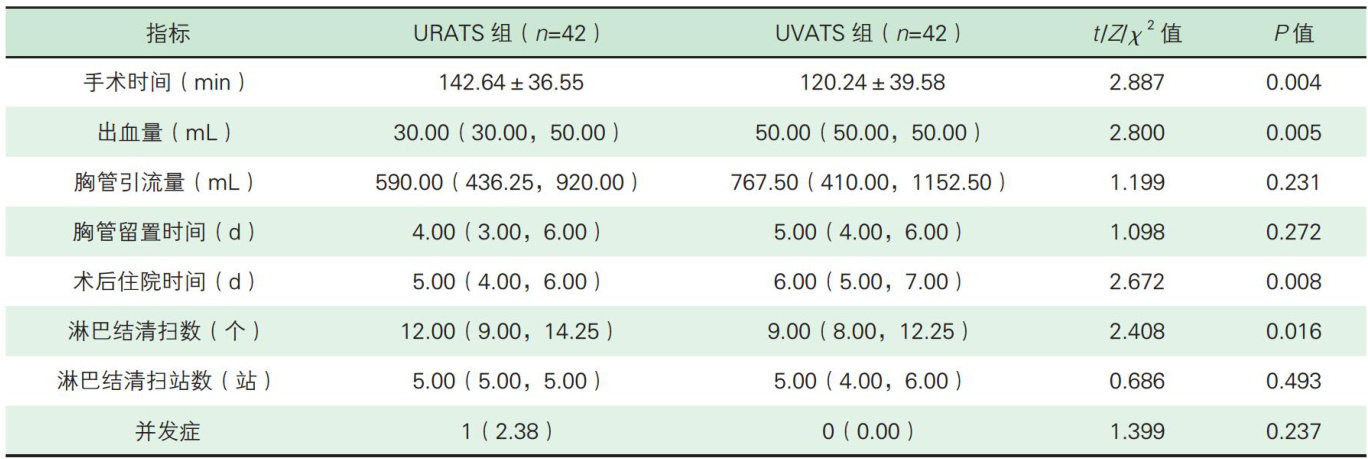Viewport: 1368px width, 459px height.
Task: Click the 并发症 row label
Action: pos(167,432)
